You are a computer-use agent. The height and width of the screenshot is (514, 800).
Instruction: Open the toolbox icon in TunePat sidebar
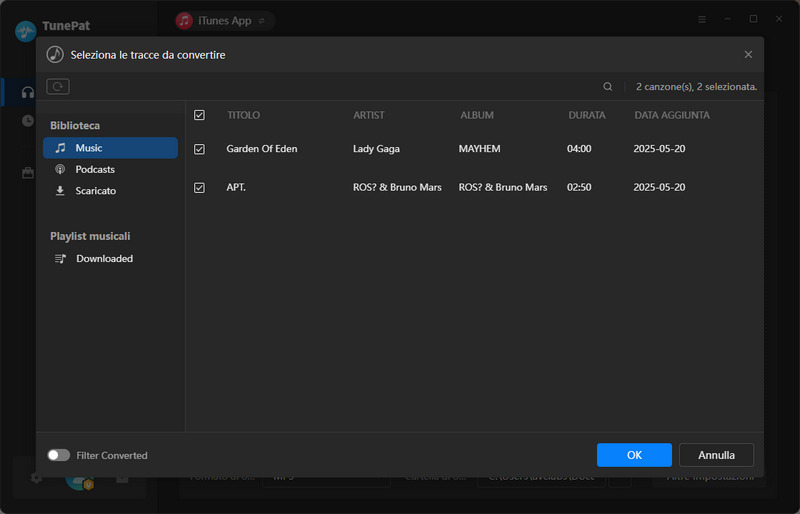point(28,173)
